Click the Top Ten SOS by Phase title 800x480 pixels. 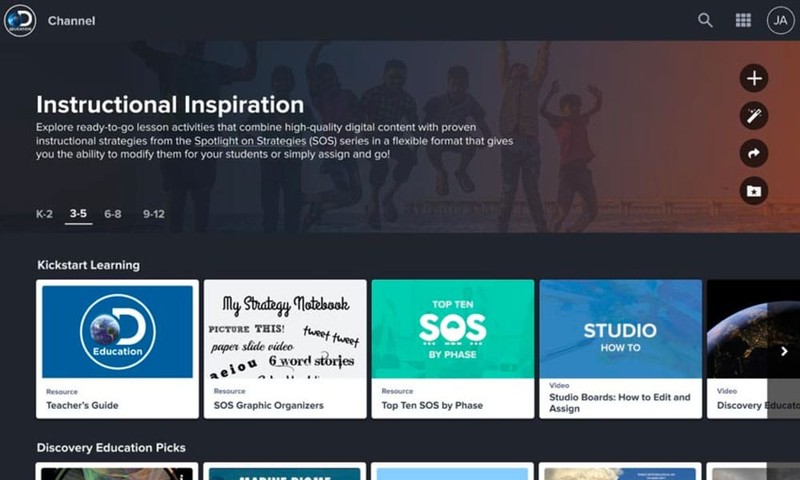coord(432,406)
